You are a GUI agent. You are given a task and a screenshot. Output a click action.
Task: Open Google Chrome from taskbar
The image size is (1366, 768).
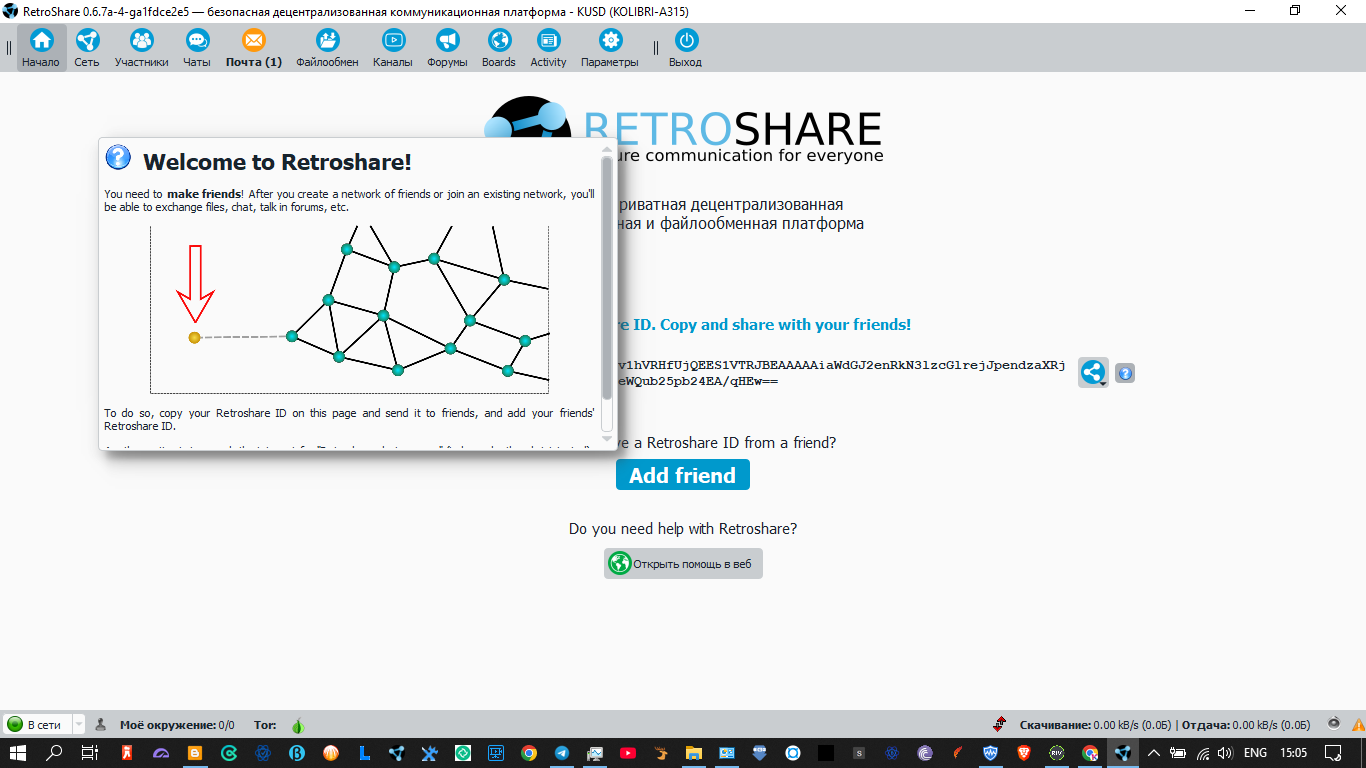pos(528,753)
